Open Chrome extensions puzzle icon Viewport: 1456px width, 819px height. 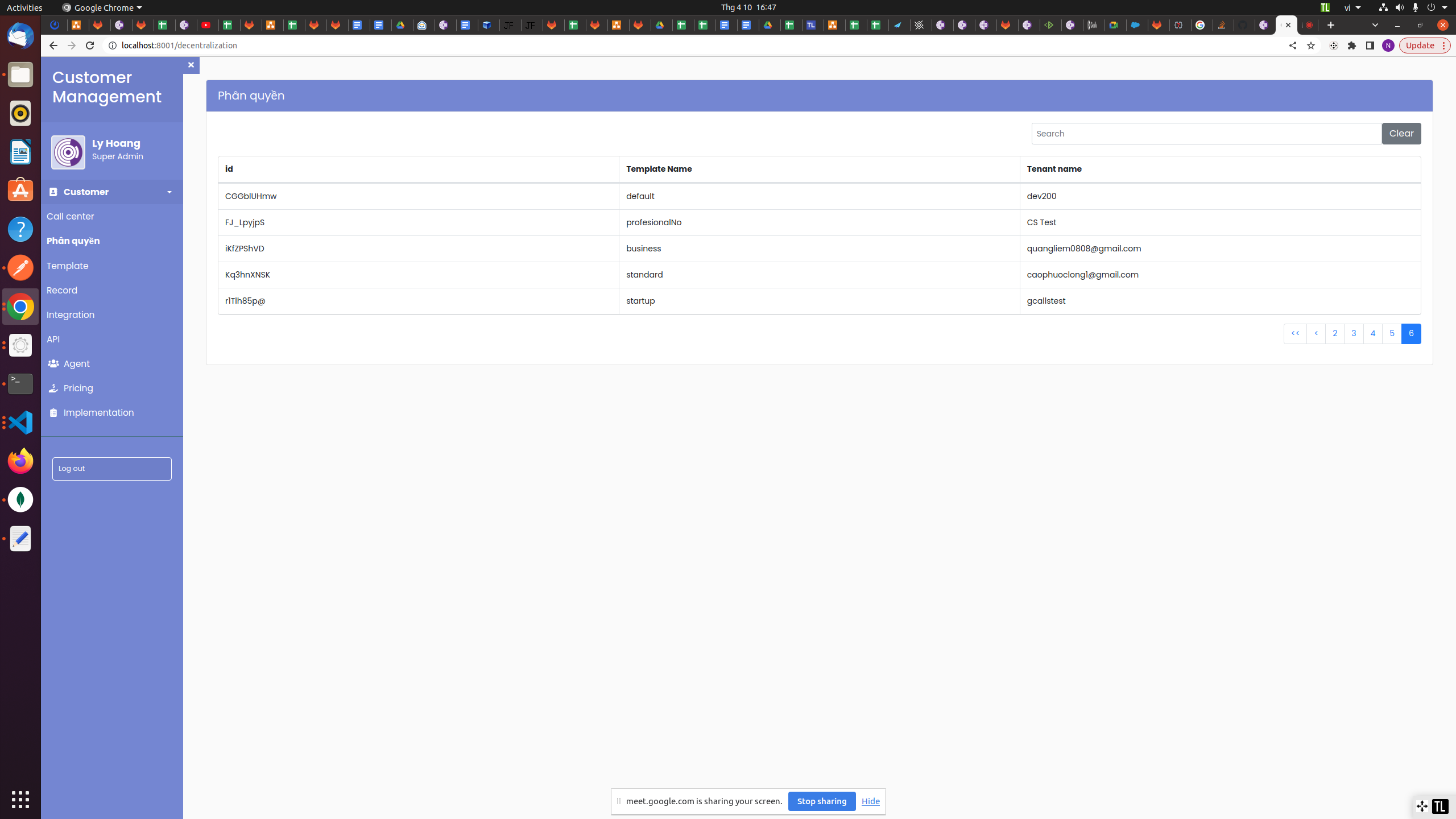[x=1352, y=45]
